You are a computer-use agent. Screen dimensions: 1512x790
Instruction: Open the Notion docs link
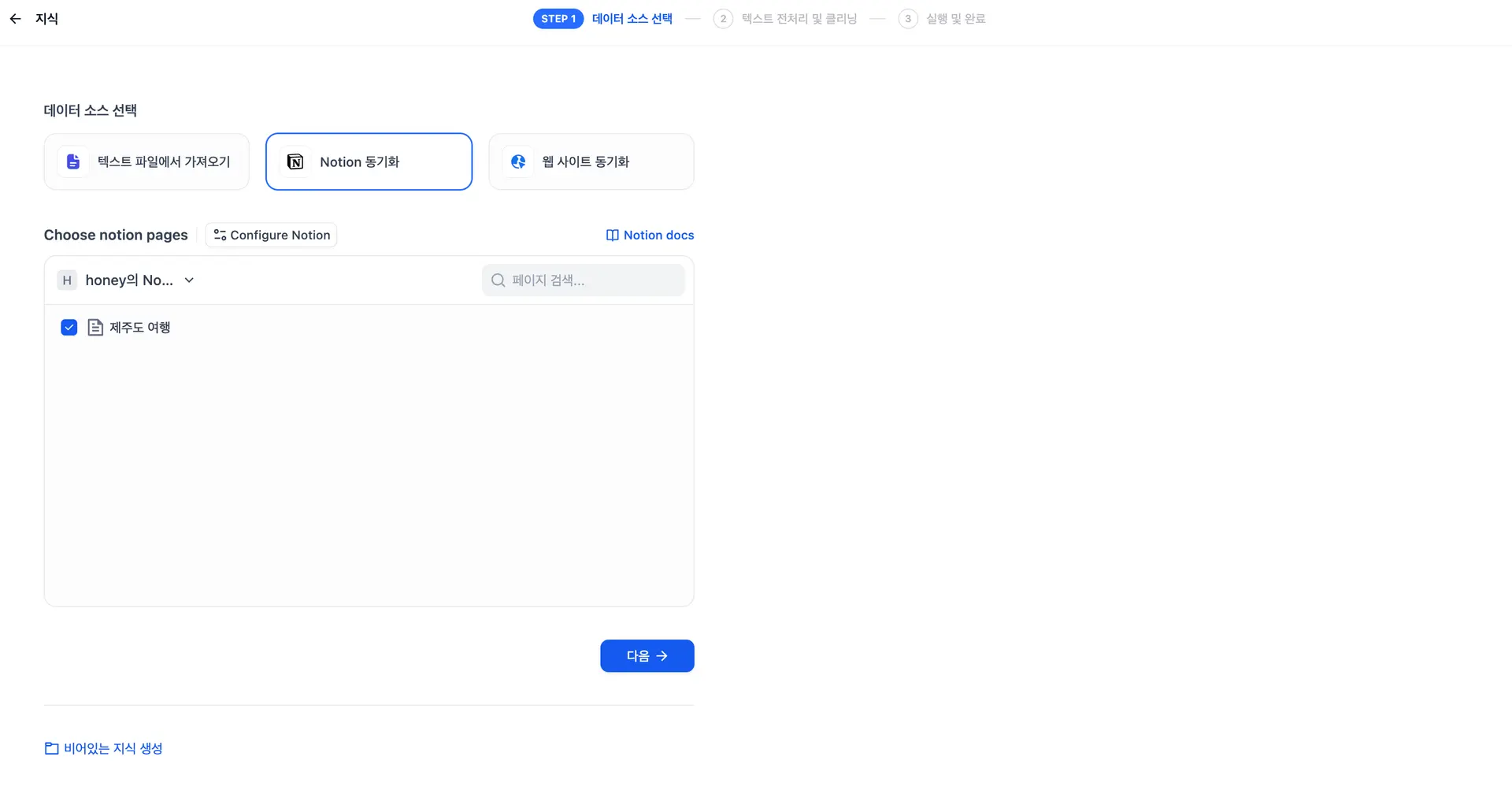[x=658, y=236]
